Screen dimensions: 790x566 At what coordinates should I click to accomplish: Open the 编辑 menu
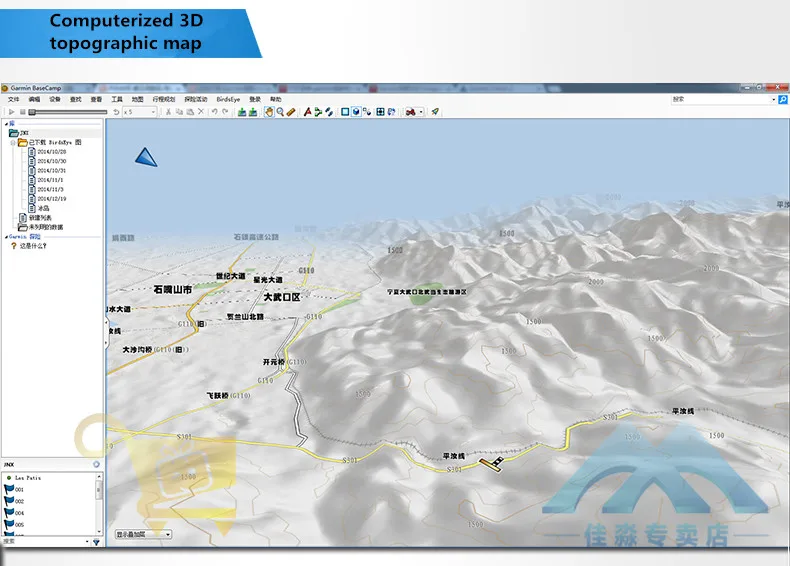click(x=34, y=99)
